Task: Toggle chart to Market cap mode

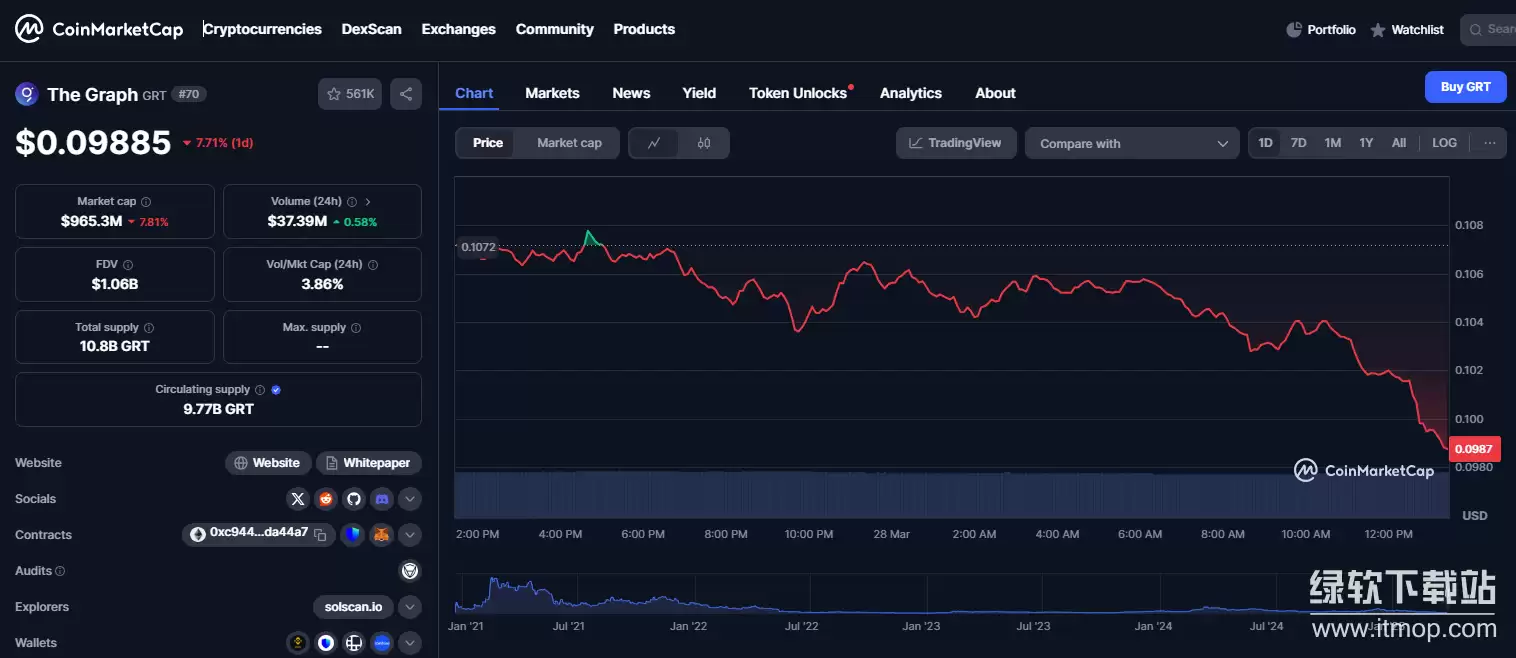Action: point(569,143)
